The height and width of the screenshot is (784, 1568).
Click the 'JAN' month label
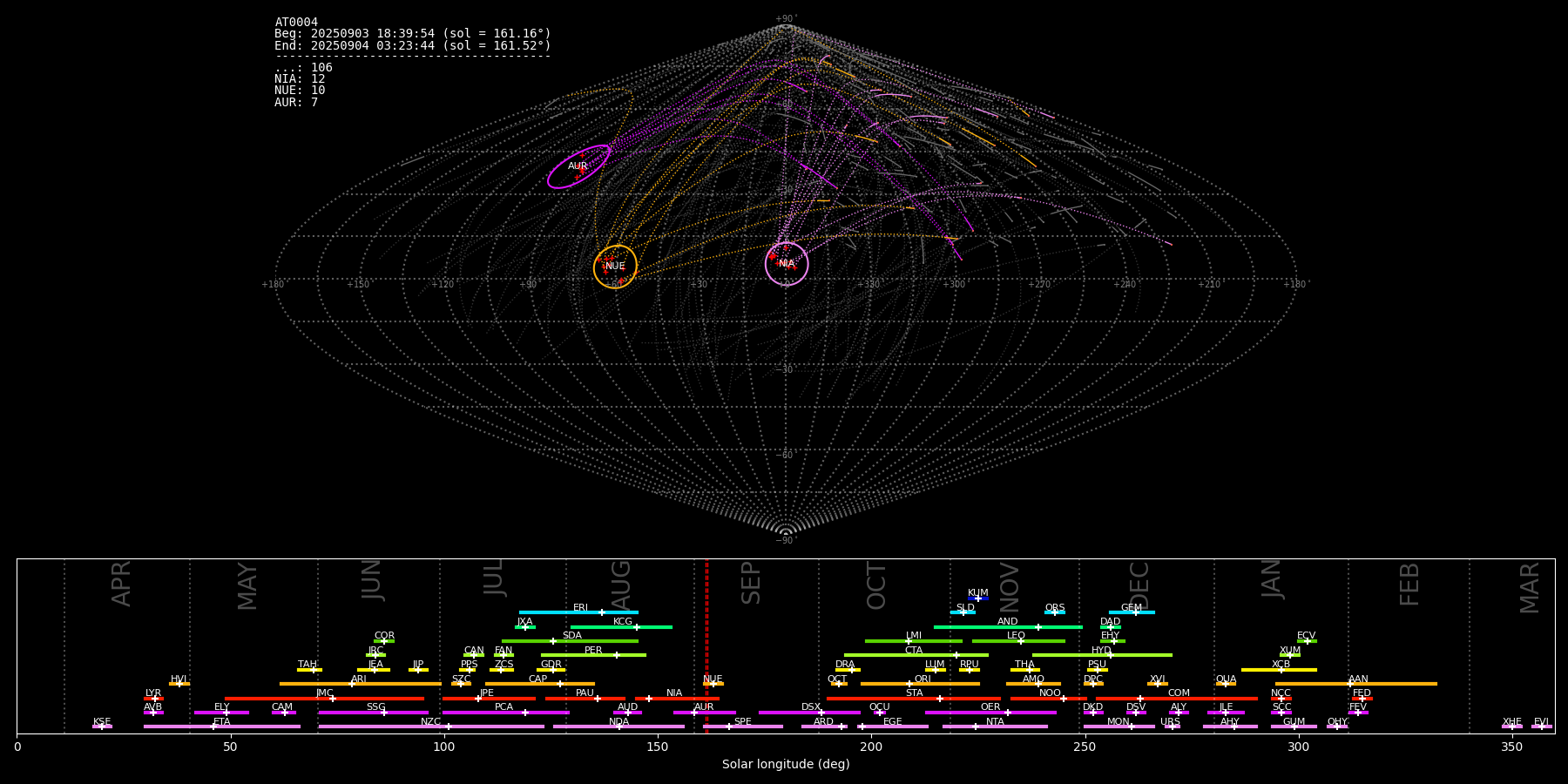pyautogui.click(x=1272, y=579)
